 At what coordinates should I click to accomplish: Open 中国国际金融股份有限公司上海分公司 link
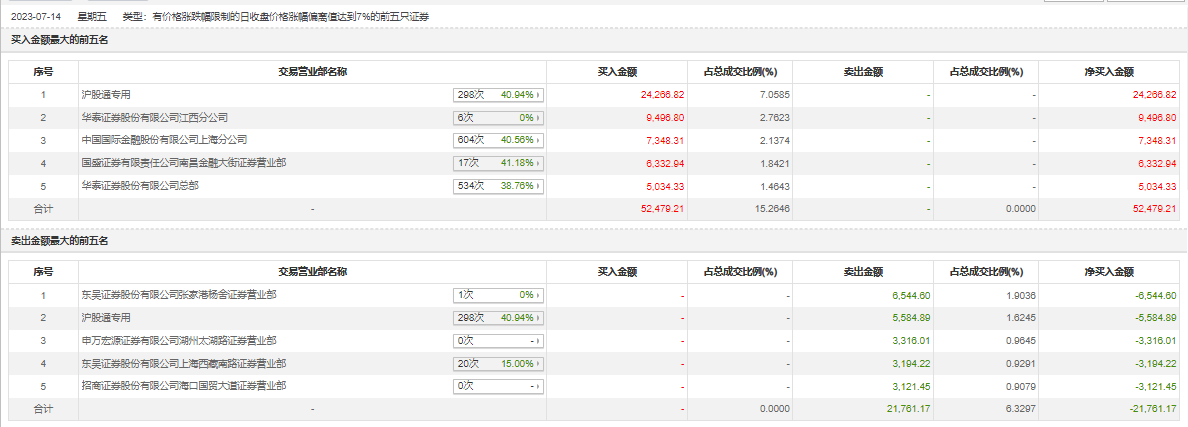164,140
